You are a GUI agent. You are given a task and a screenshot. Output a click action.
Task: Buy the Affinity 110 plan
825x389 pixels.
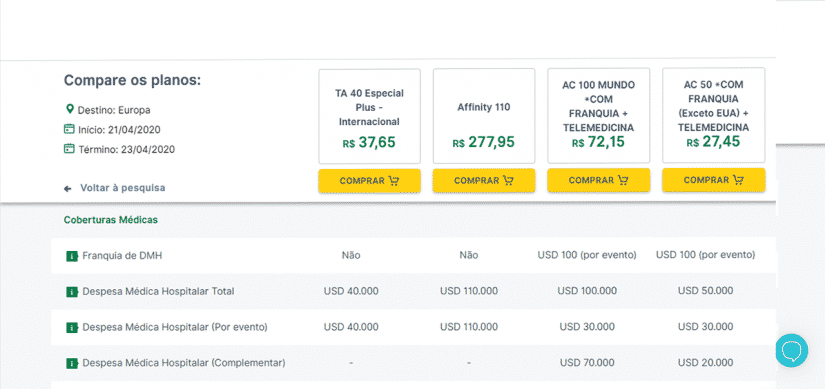click(x=484, y=181)
